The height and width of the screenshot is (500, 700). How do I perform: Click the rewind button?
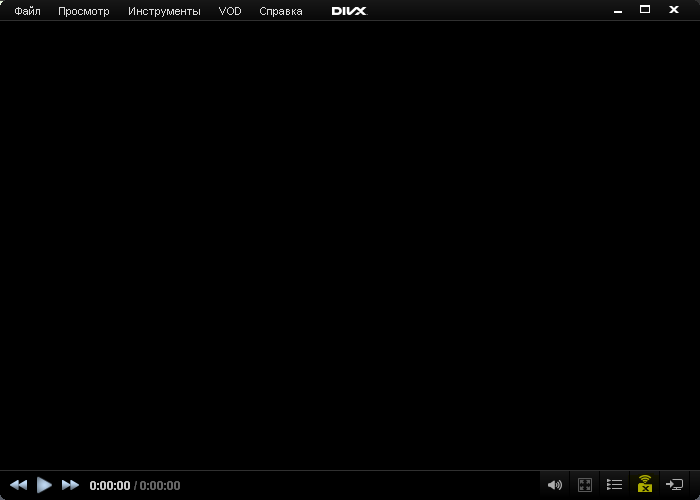(19, 485)
